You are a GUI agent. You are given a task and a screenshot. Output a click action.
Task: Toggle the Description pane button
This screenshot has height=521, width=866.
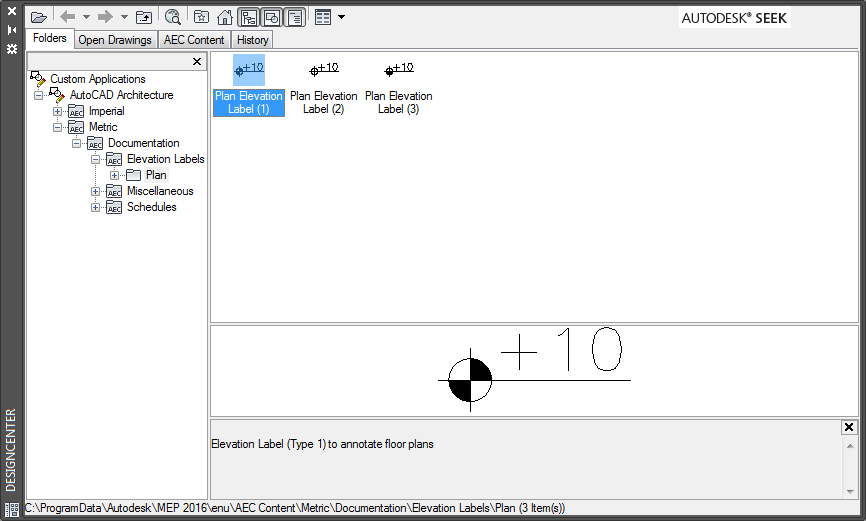click(295, 18)
